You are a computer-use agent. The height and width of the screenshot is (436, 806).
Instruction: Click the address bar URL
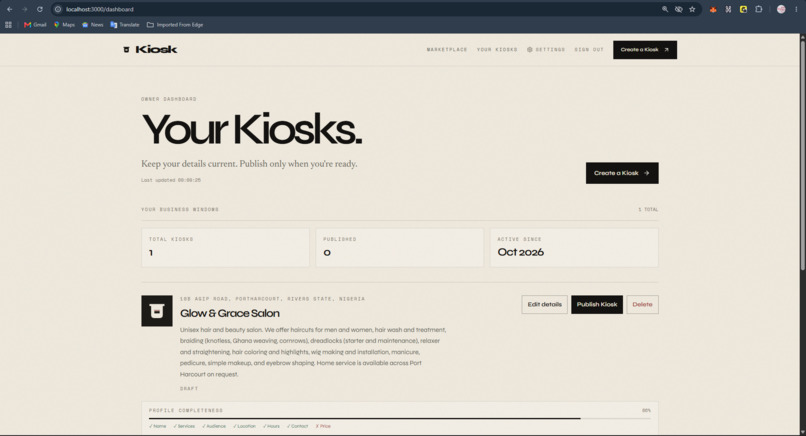pyautogui.click(x=100, y=9)
